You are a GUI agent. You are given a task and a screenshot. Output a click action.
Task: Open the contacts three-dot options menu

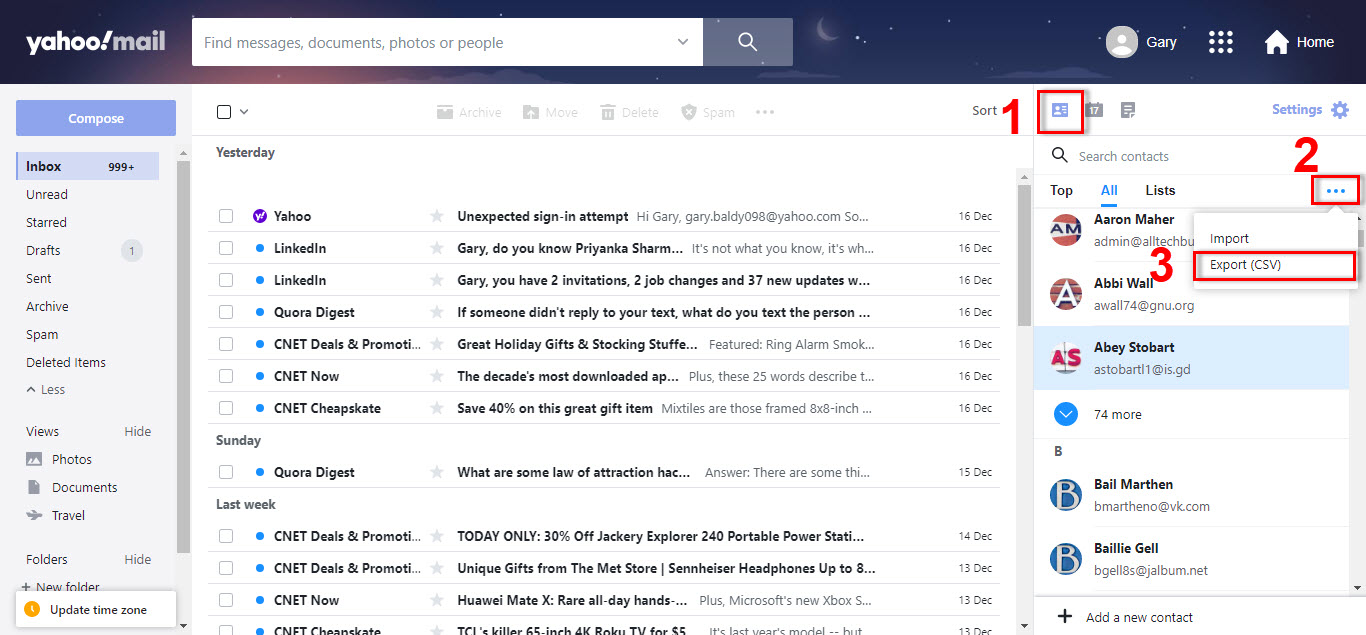point(1336,190)
